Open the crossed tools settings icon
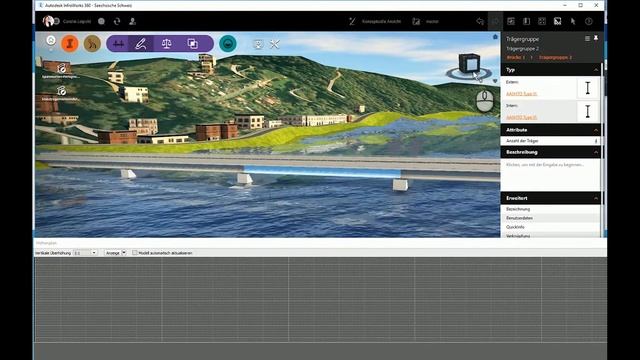The image size is (640, 360). click(274, 44)
